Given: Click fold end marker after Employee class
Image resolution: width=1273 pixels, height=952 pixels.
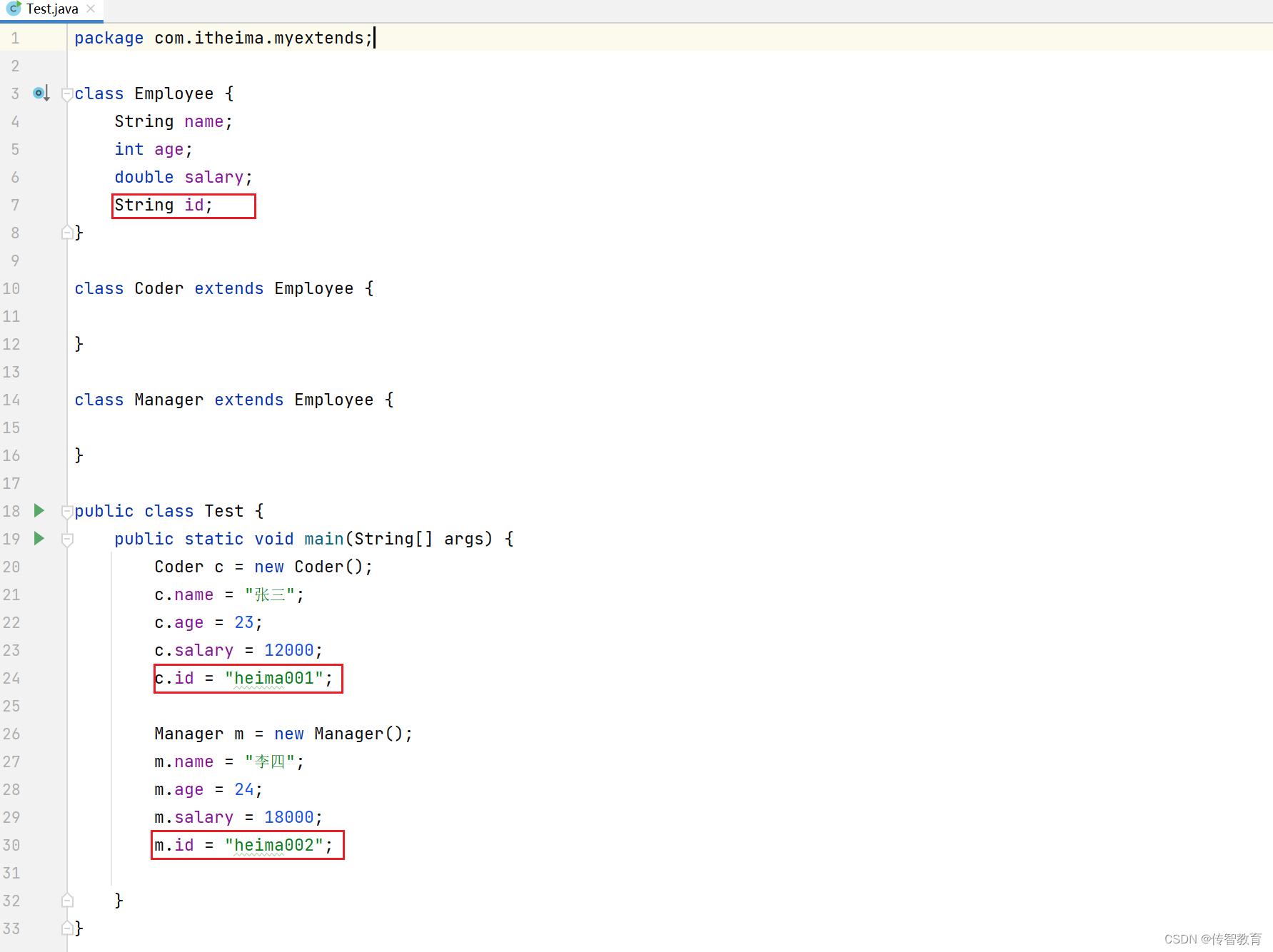Looking at the screenshot, I should click(67, 232).
